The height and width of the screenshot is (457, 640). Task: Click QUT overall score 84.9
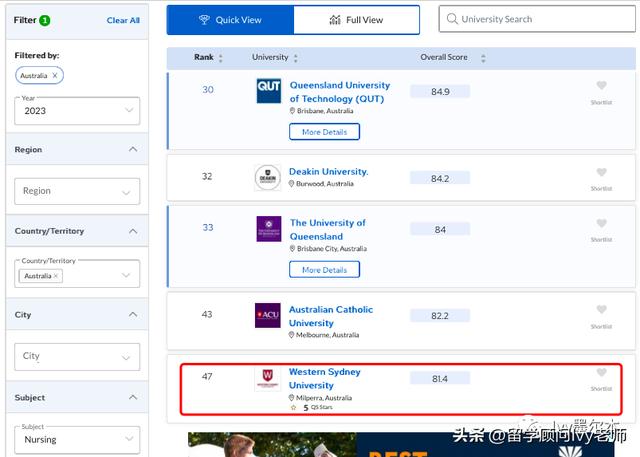click(440, 91)
